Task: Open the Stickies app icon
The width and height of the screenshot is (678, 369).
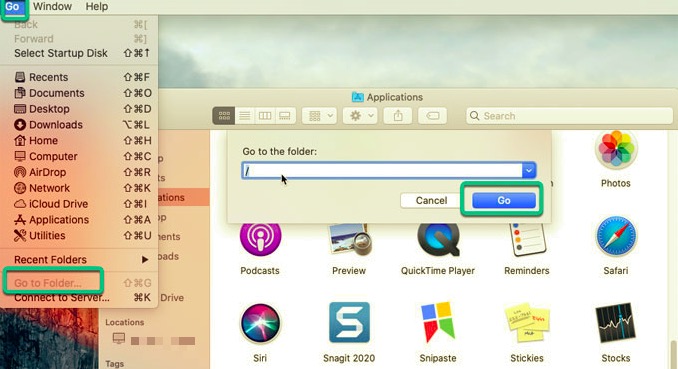Action: click(x=527, y=323)
